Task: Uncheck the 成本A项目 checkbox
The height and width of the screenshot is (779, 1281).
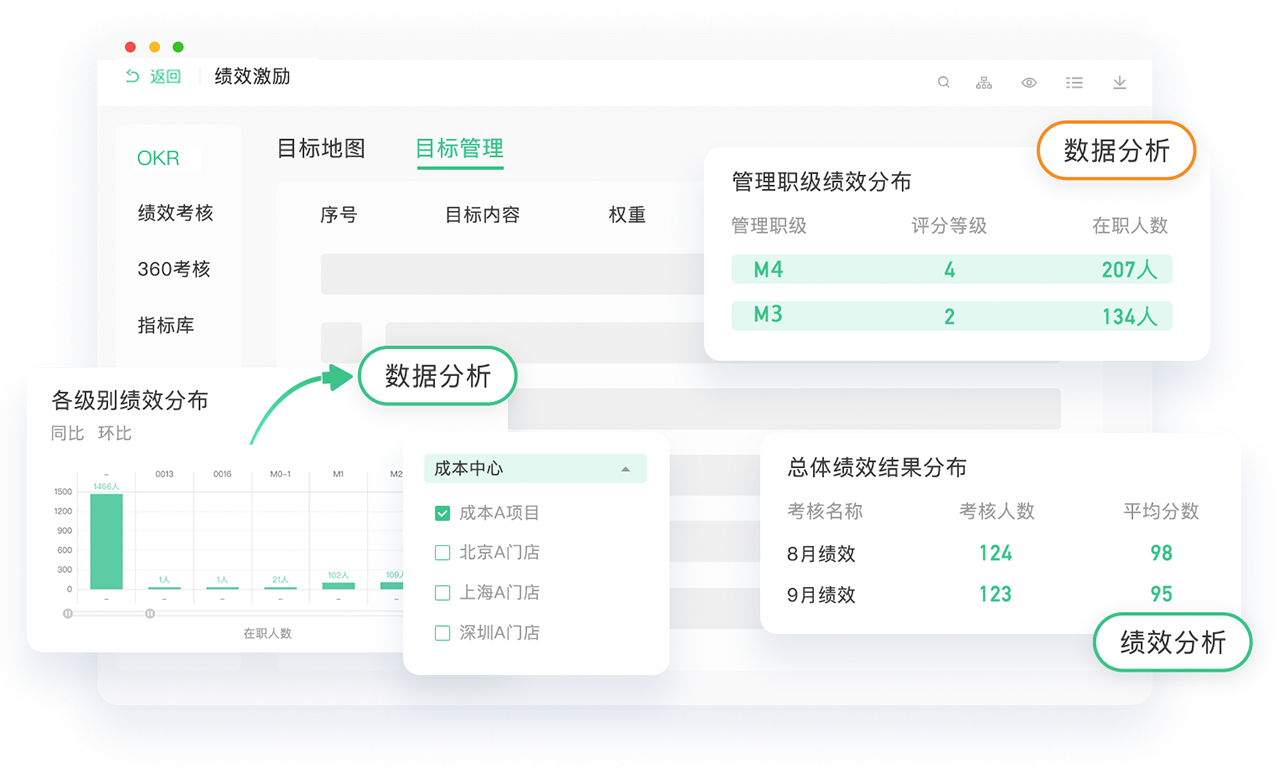Action: pos(442,513)
